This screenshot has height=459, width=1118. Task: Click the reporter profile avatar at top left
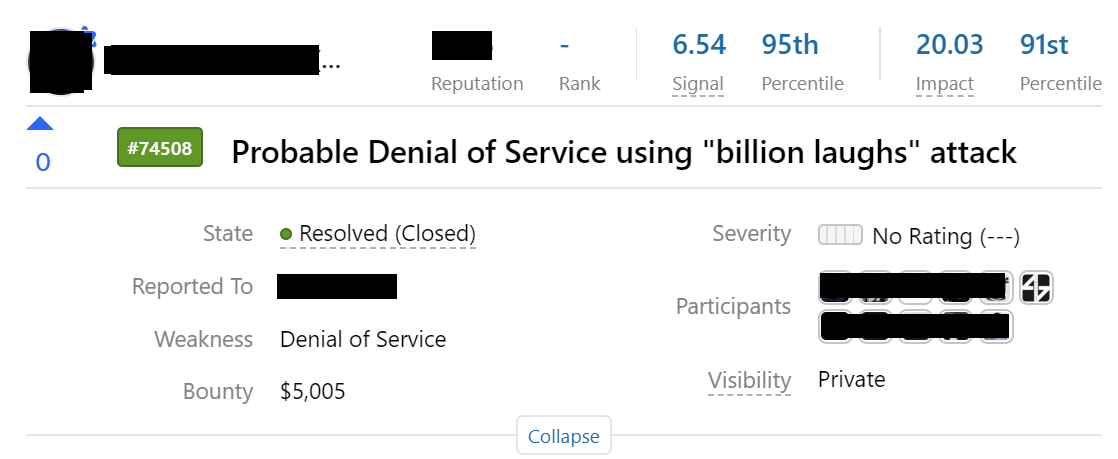coord(62,62)
